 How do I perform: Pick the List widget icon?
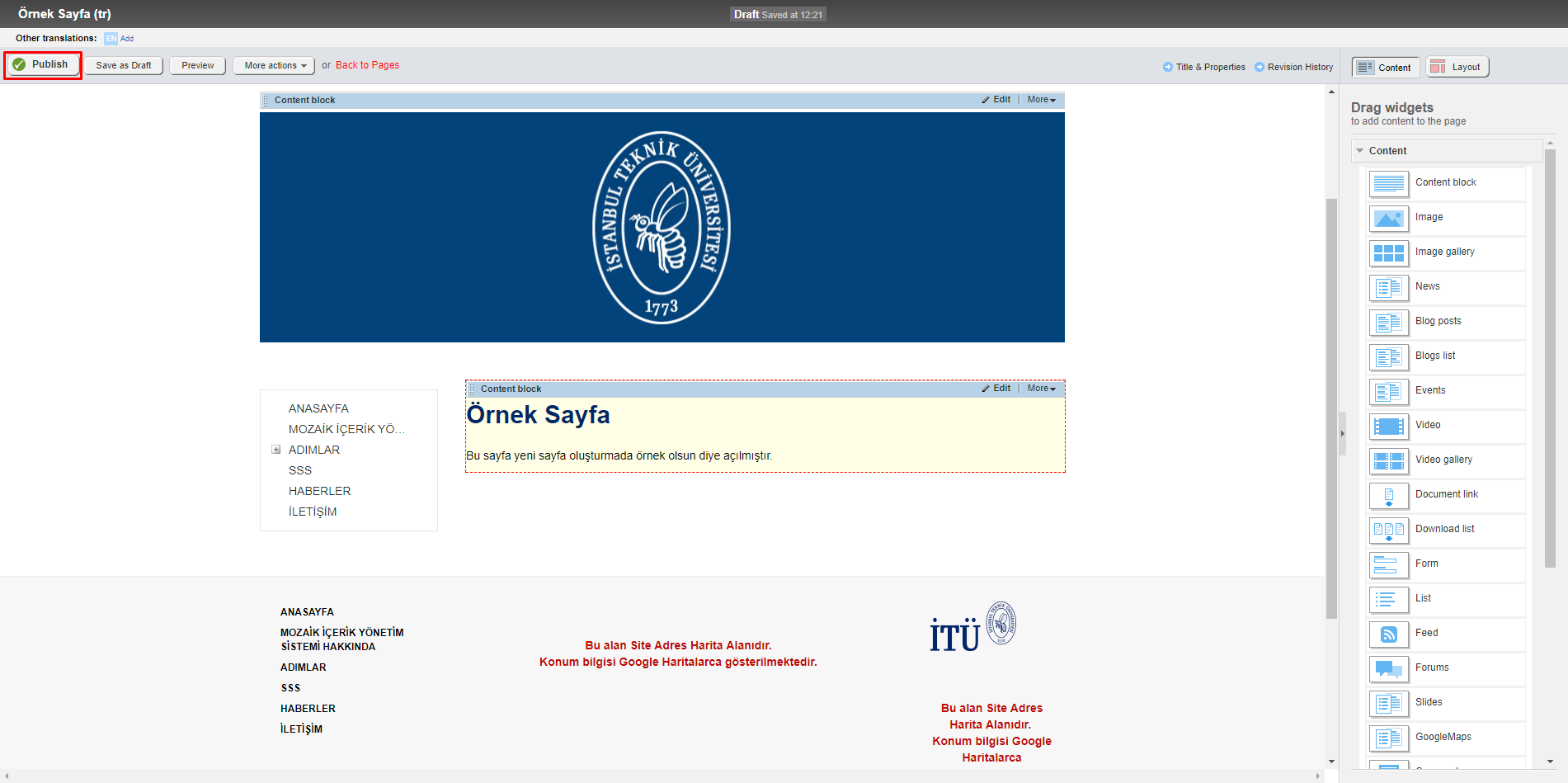[1389, 599]
